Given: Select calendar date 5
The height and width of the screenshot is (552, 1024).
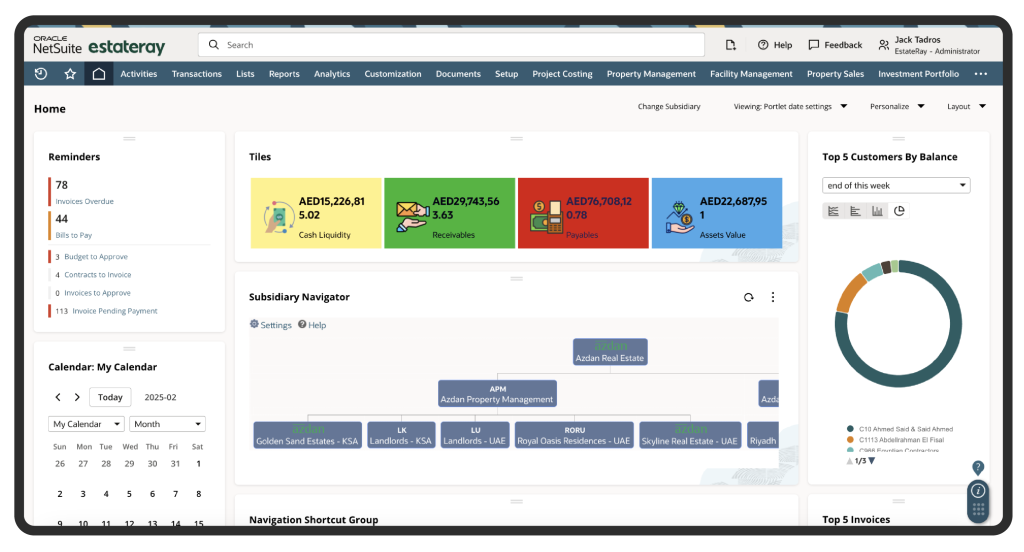Looking at the screenshot, I should [x=129, y=494].
